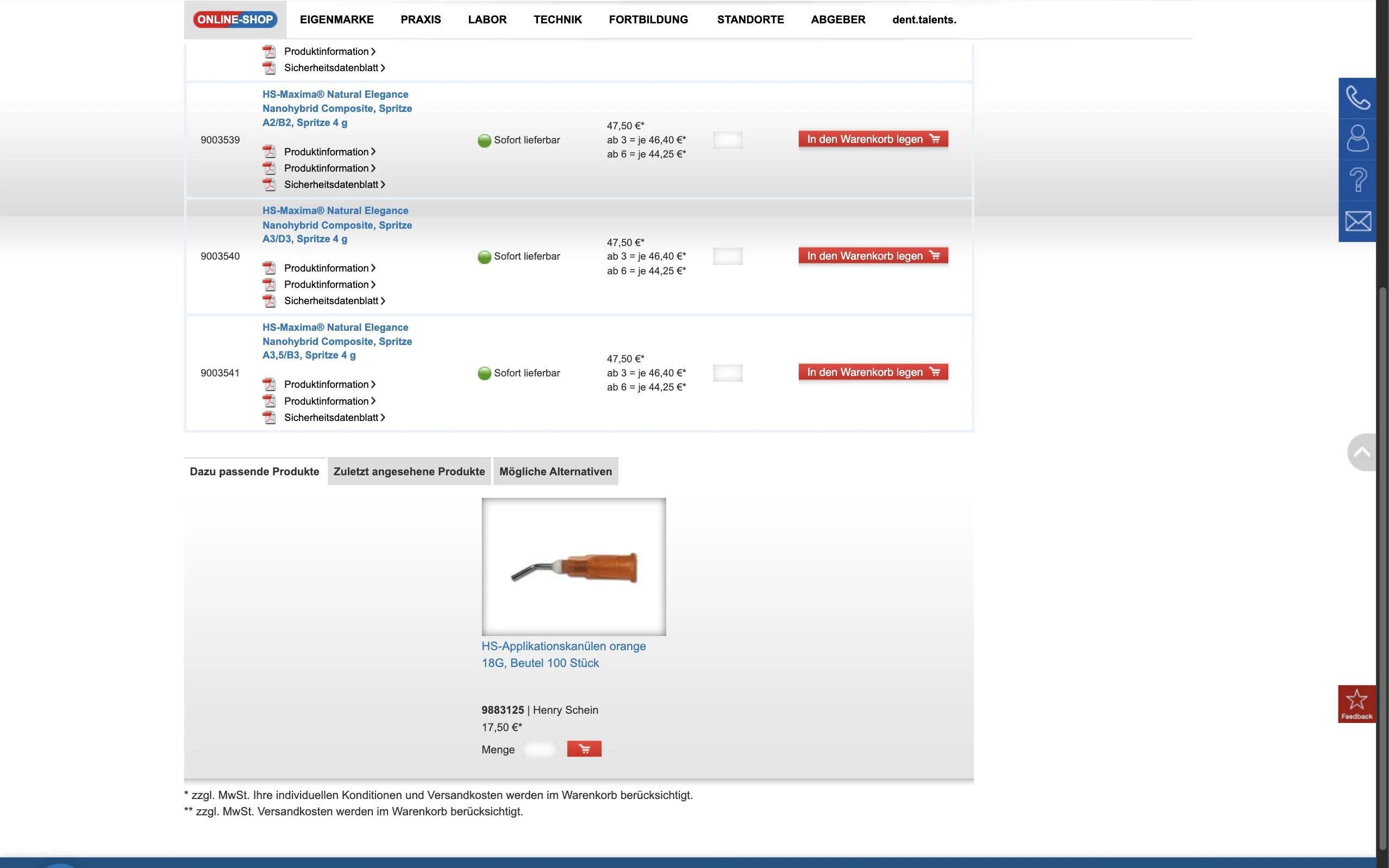
Task: Open second Produktinformation PDF icon for 9003541
Action: tap(269, 401)
